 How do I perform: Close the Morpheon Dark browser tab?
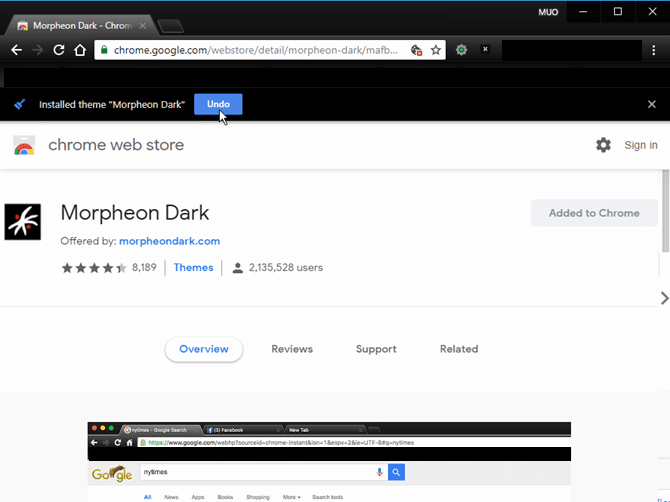click(143, 26)
